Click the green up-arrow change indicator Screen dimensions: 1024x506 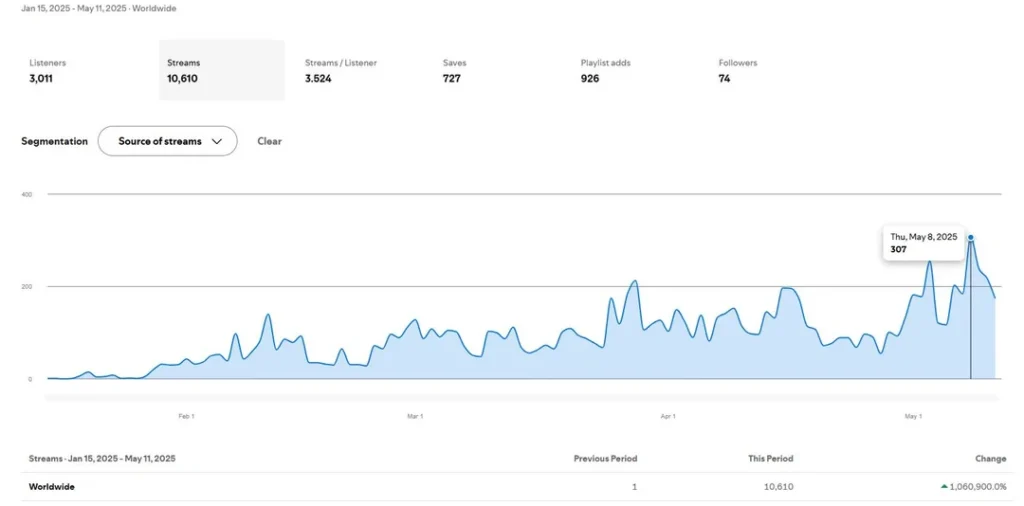point(944,487)
